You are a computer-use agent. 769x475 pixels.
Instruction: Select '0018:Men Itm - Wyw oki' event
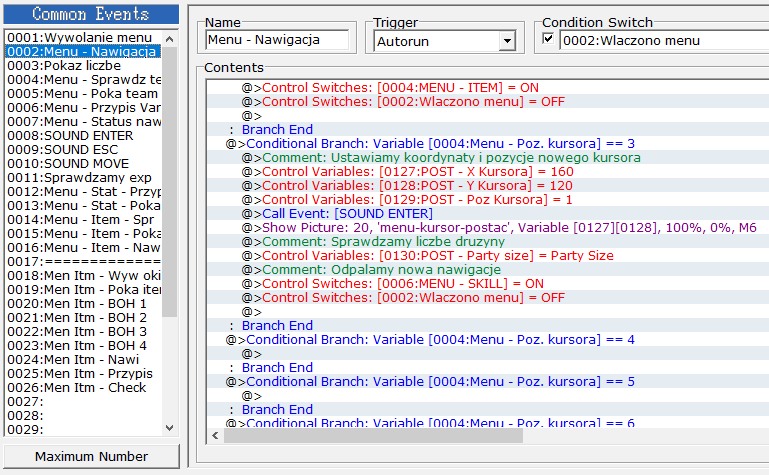click(x=82, y=275)
